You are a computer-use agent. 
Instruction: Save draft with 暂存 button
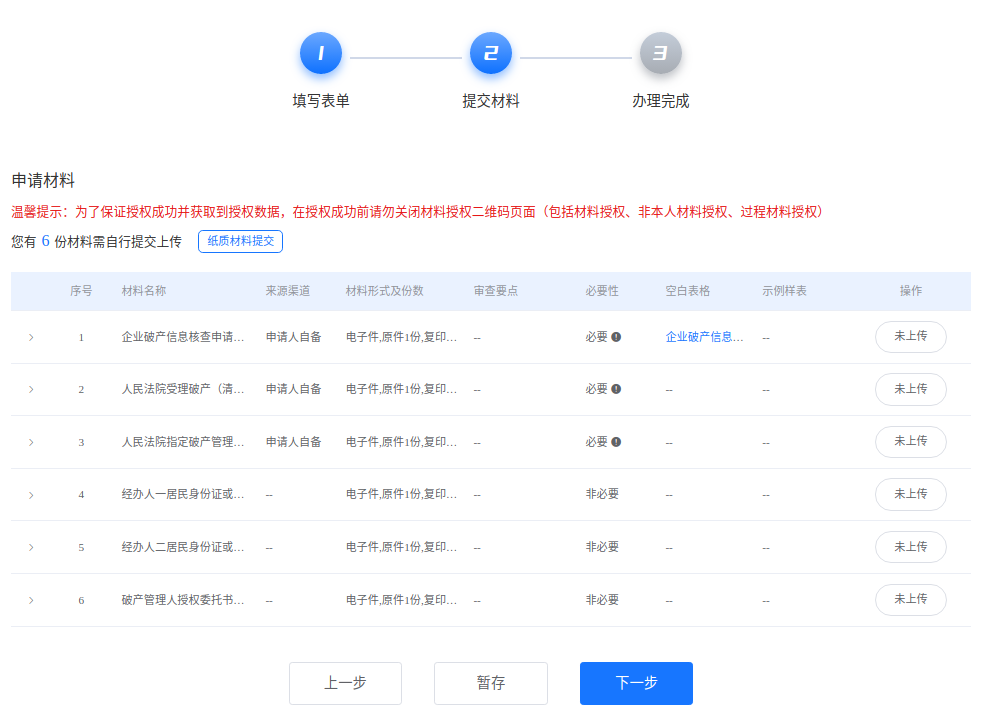(x=491, y=683)
